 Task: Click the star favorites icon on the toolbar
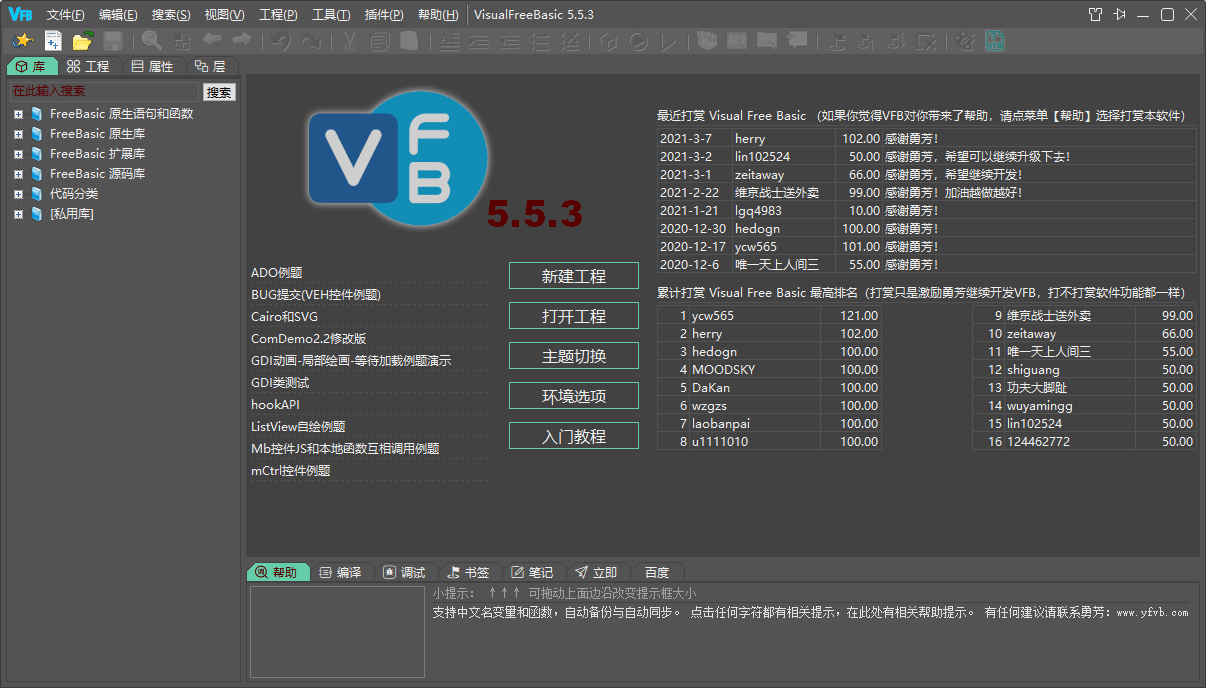click(23, 40)
